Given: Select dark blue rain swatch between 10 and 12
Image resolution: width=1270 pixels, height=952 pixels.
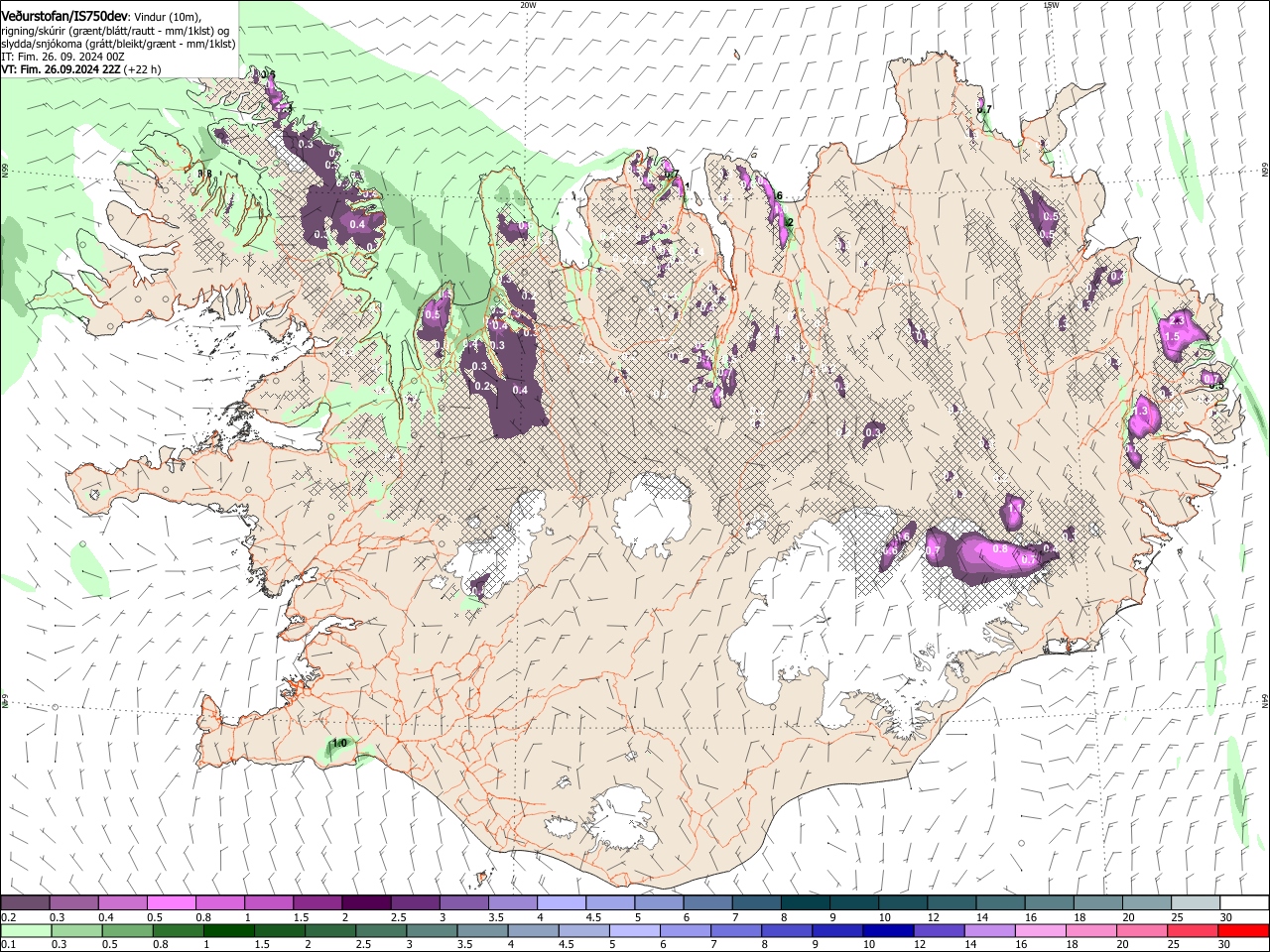Looking at the screenshot, I should (x=889, y=930).
